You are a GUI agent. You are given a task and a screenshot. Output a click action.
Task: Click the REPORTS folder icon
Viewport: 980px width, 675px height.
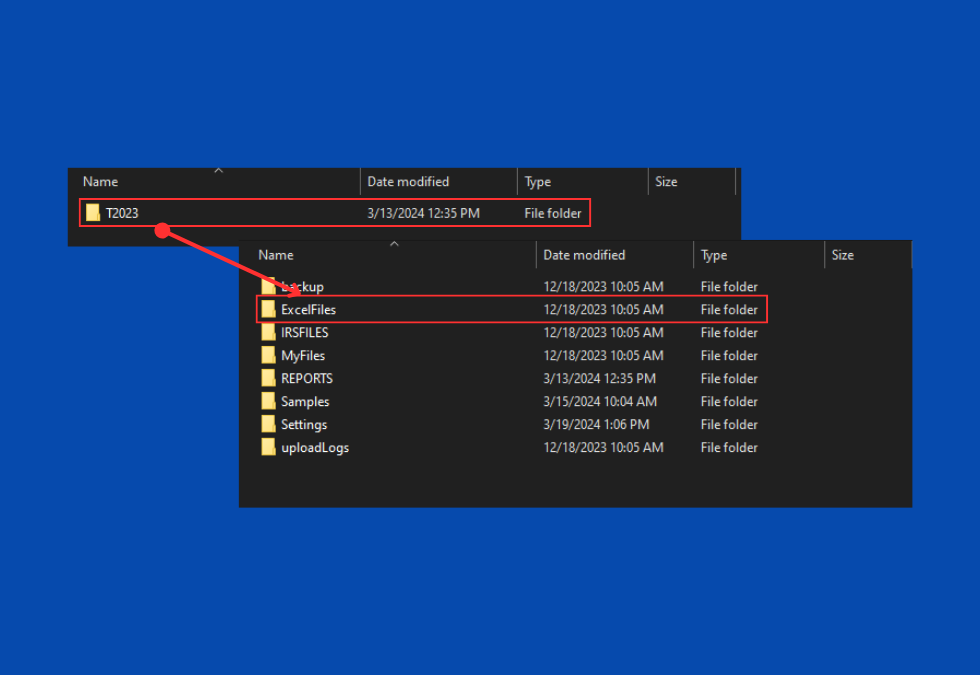268,379
